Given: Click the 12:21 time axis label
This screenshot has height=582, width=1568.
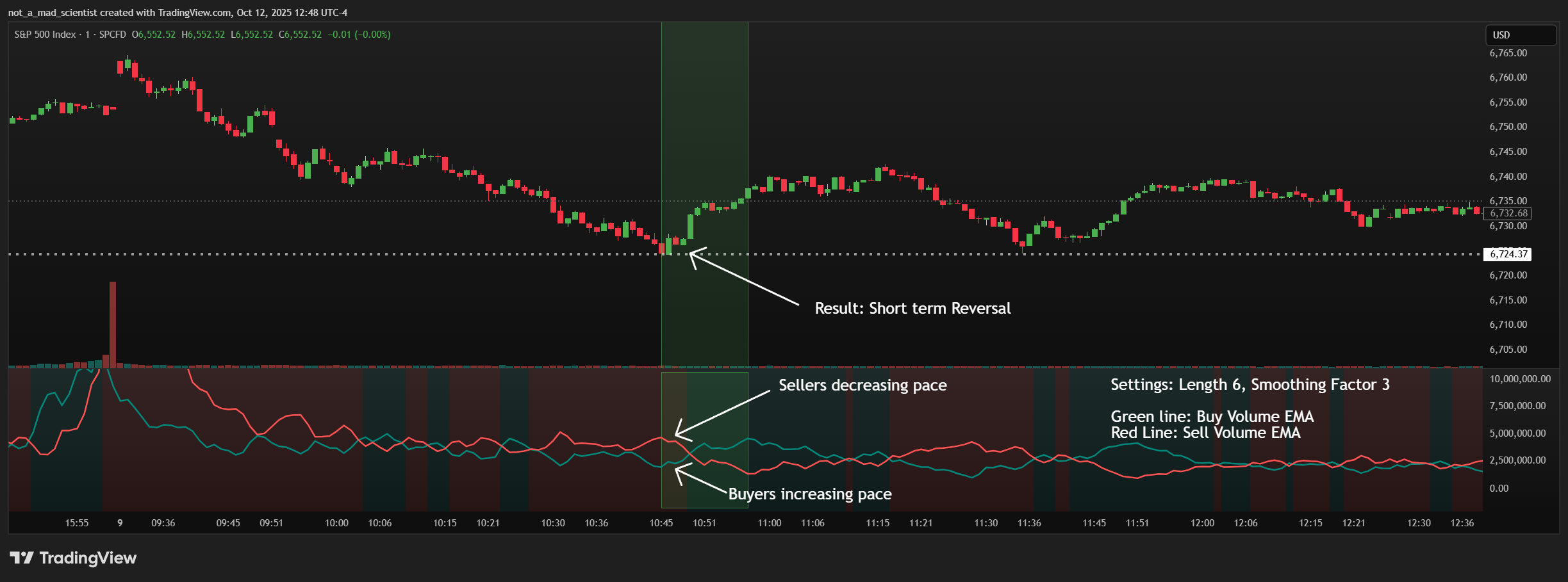Looking at the screenshot, I should [x=1354, y=523].
